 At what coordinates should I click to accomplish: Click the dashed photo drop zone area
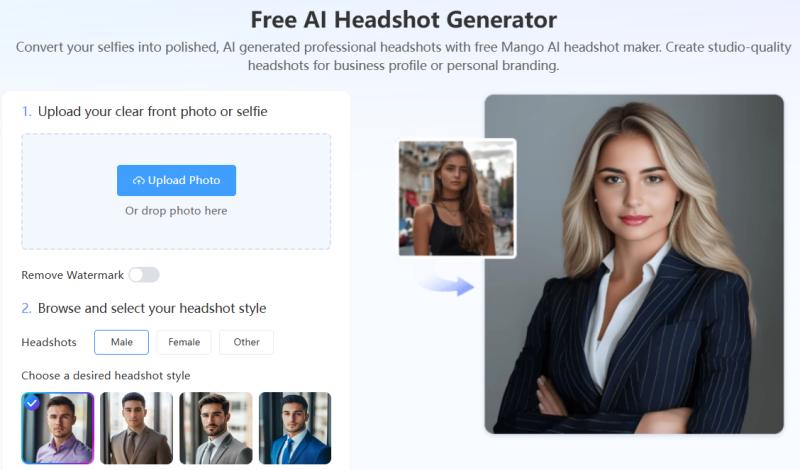click(x=176, y=192)
